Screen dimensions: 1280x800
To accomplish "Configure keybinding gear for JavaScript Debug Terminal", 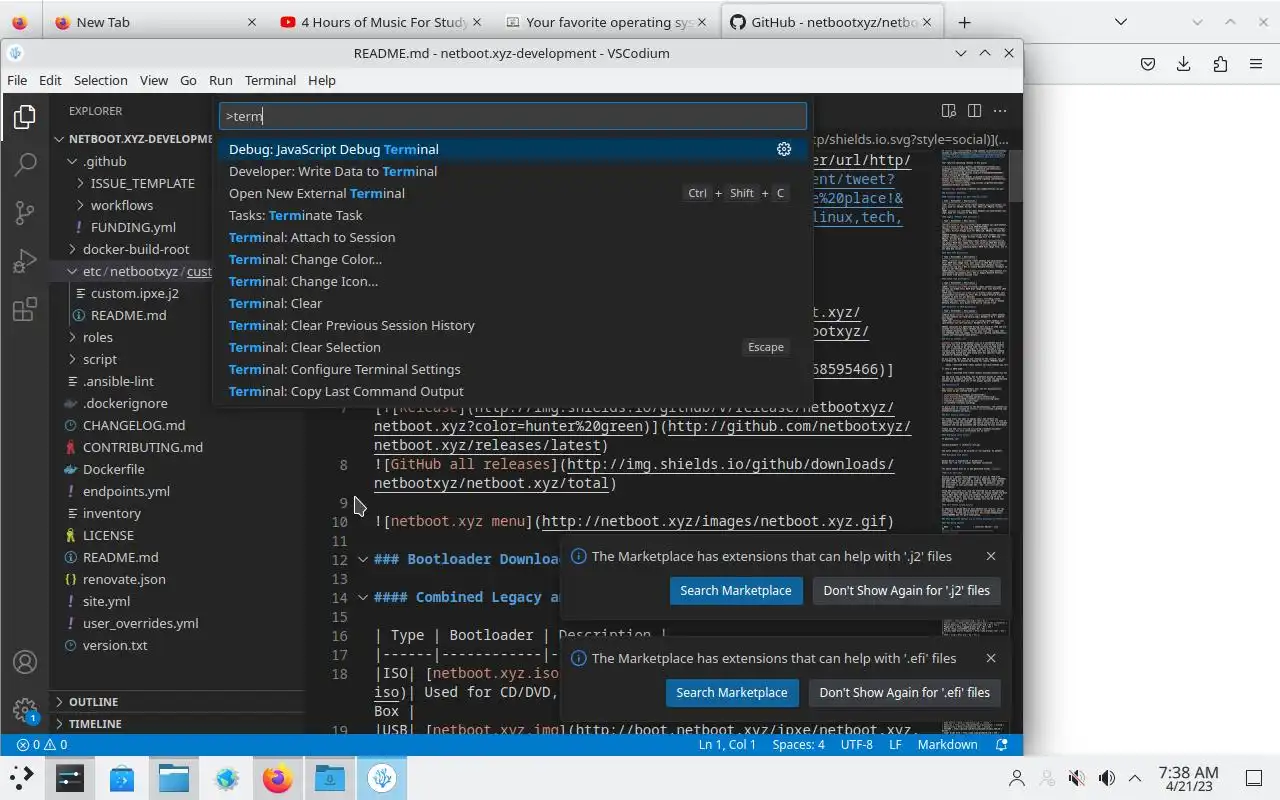I will [784, 149].
